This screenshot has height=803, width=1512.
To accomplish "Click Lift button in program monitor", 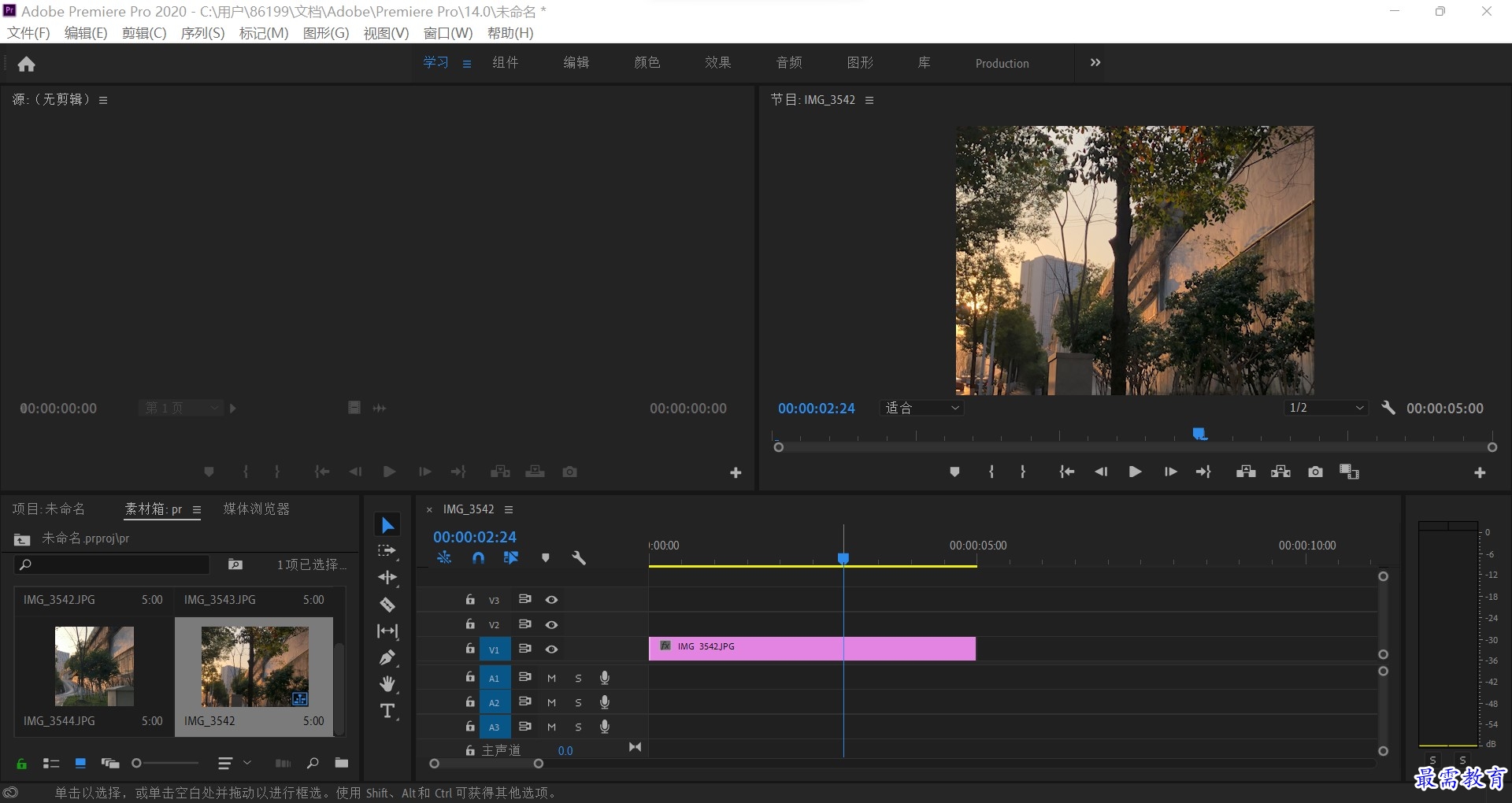I will (1246, 472).
